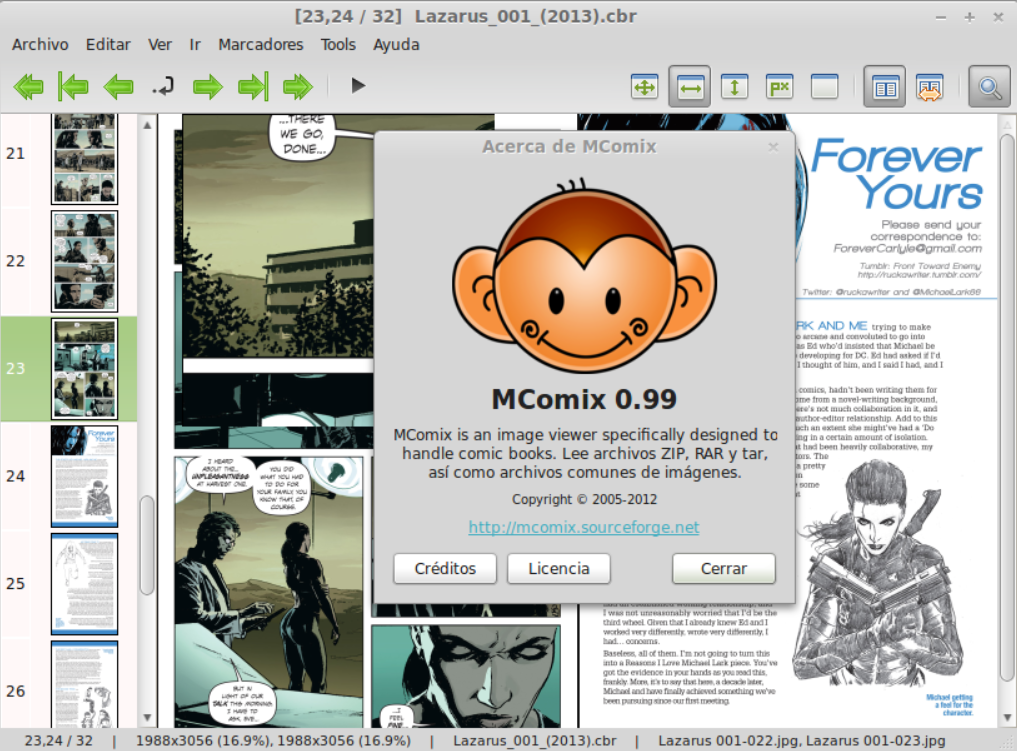
Task: Select manual zoom mode
Action: (824, 86)
